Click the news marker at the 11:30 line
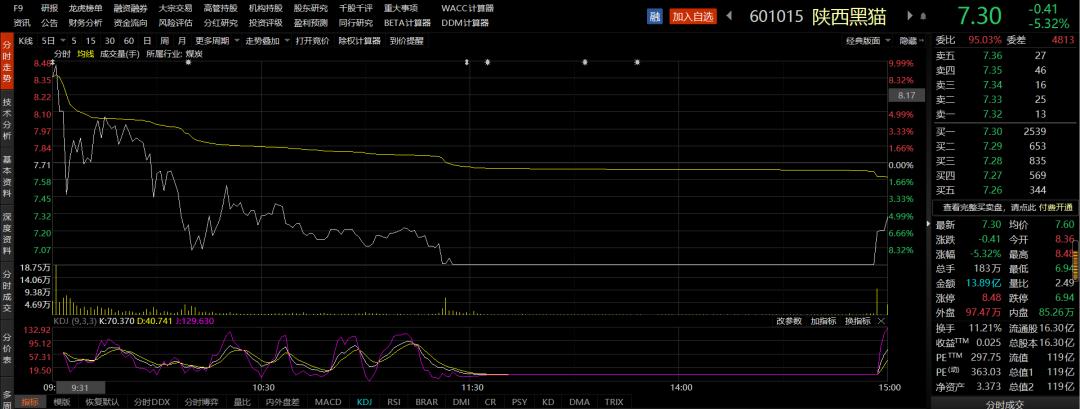The image size is (1080, 409). pos(468,63)
